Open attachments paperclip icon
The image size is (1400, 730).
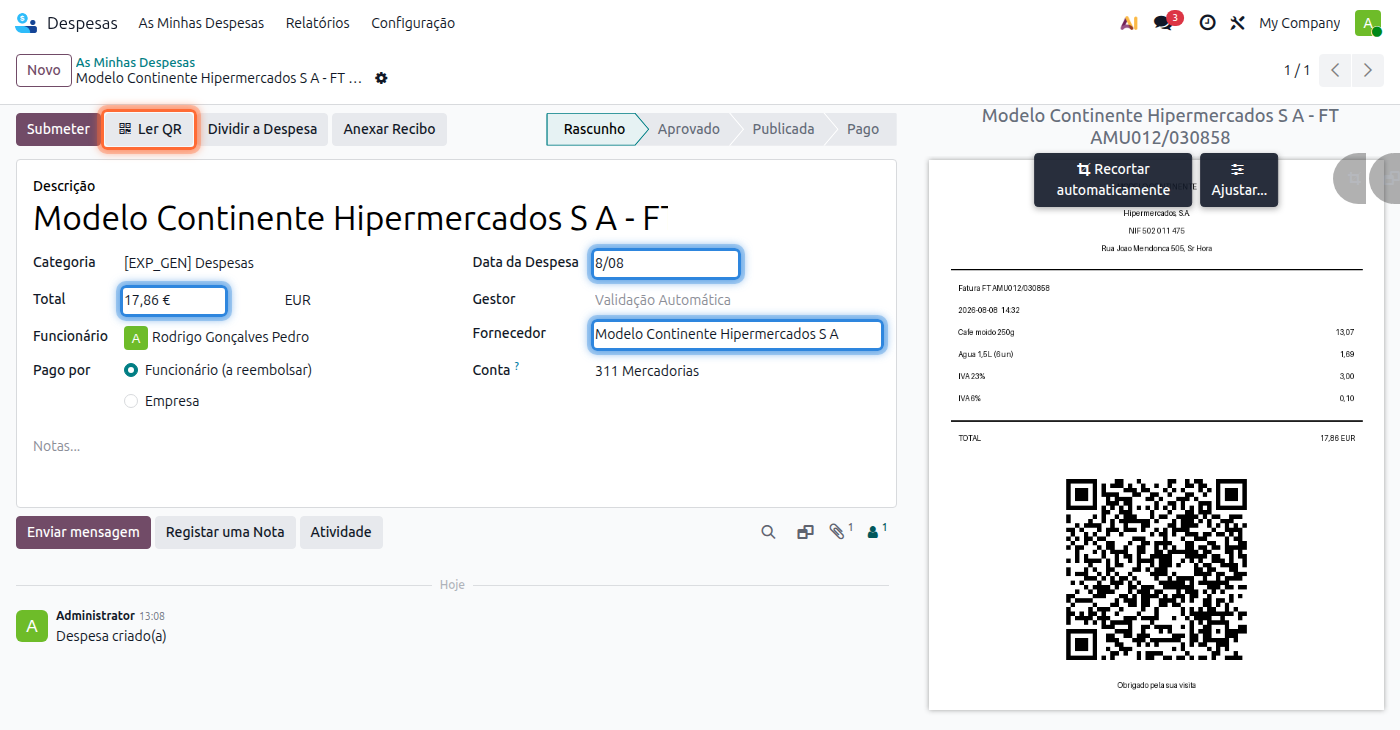click(840, 531)
